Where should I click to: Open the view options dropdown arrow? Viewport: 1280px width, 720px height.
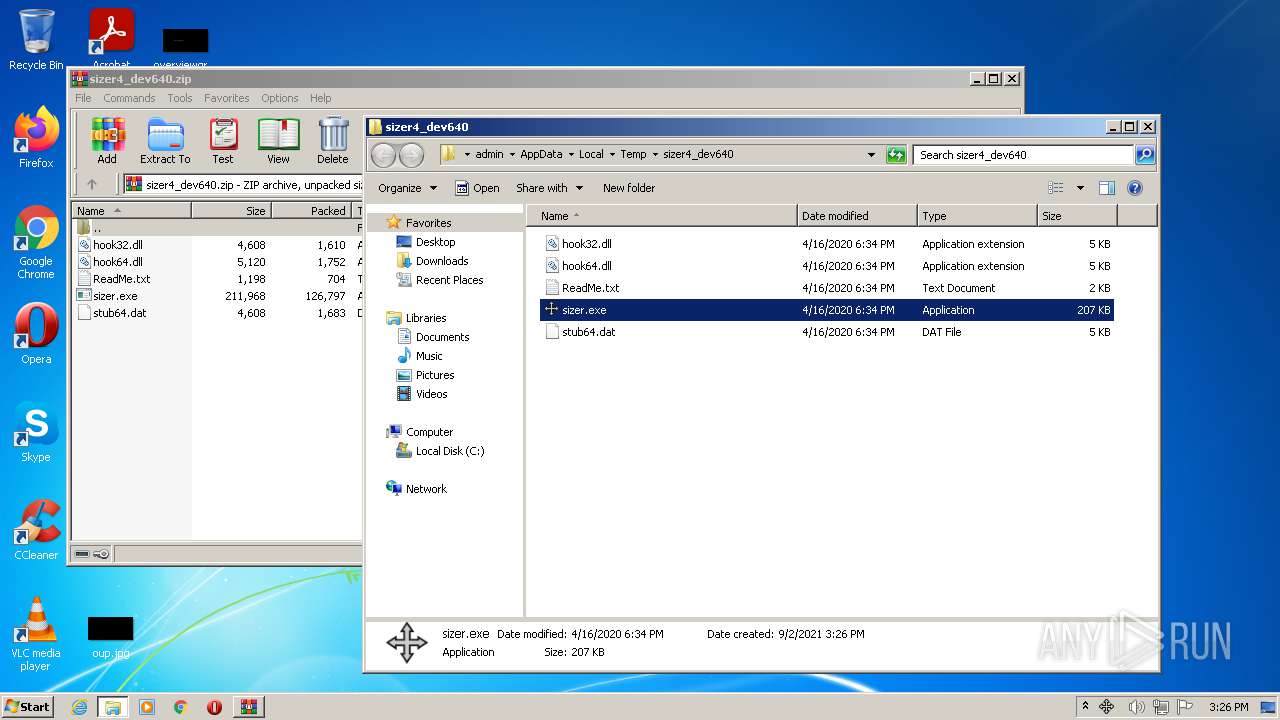pos(1080,188)
